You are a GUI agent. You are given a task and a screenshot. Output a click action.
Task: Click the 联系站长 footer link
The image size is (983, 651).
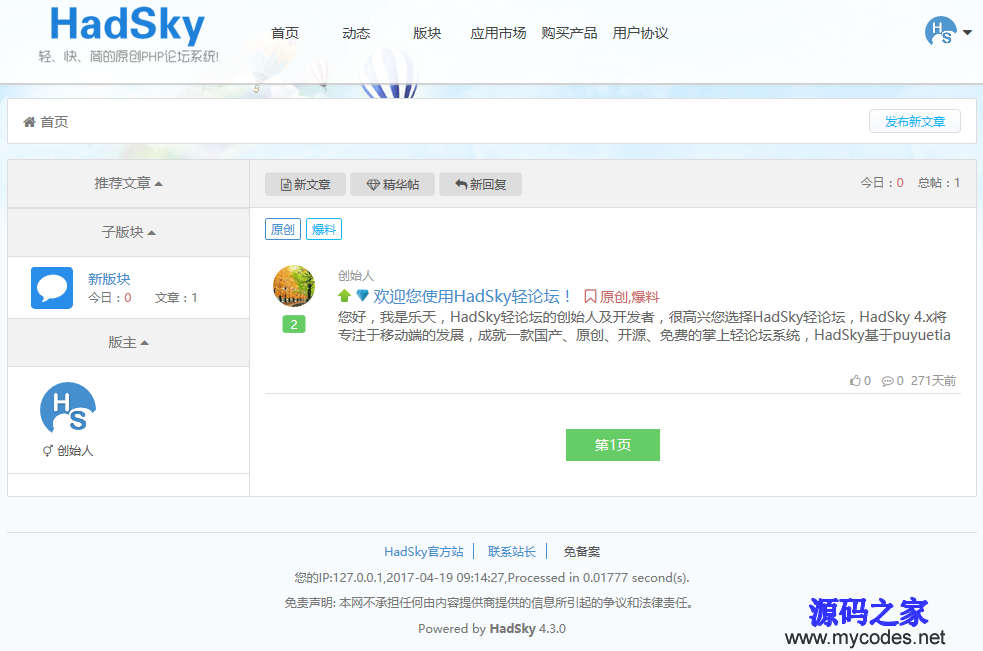tap(512, 552)
